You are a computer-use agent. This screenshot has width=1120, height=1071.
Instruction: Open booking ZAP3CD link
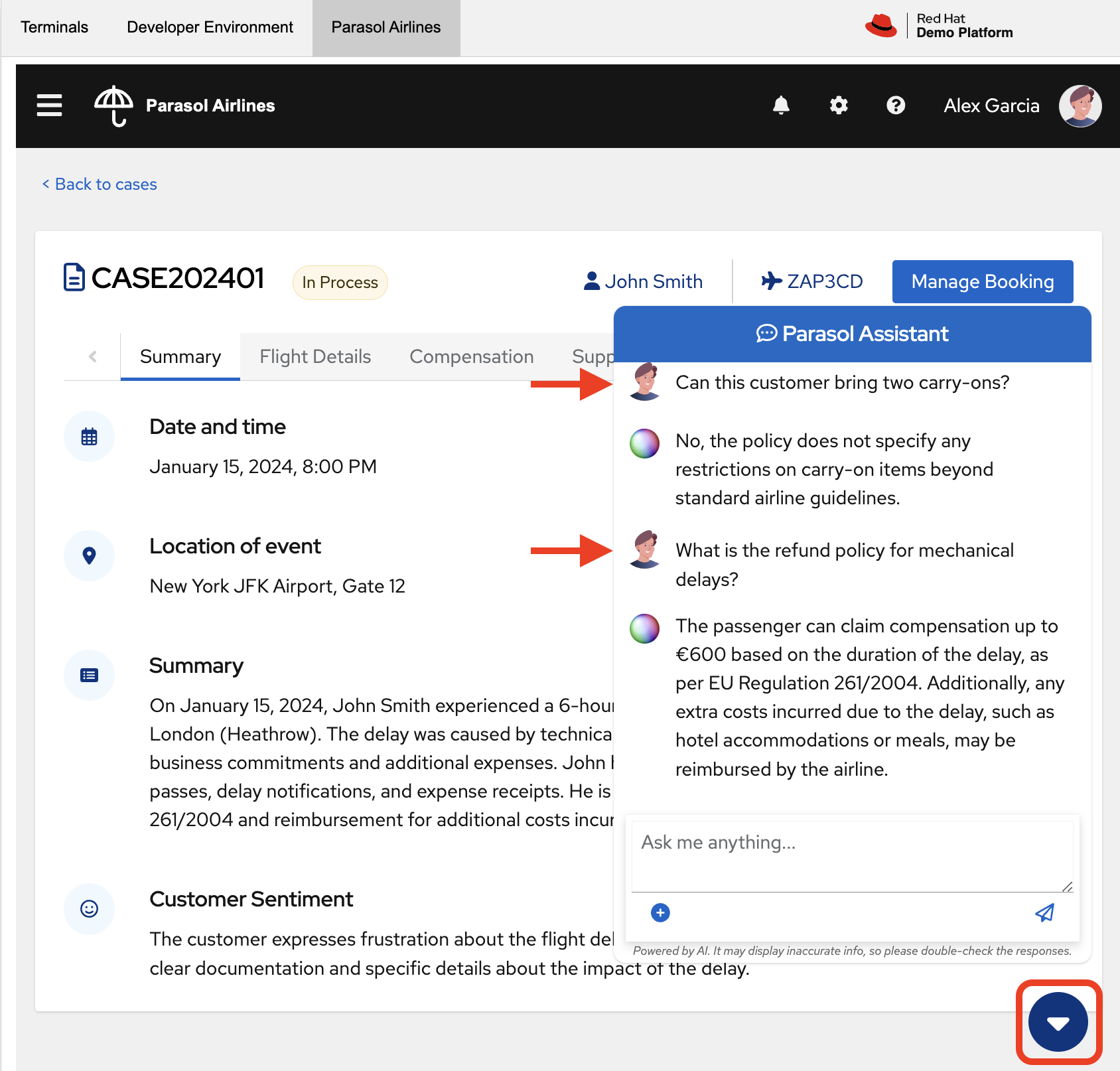pos(811,281)
